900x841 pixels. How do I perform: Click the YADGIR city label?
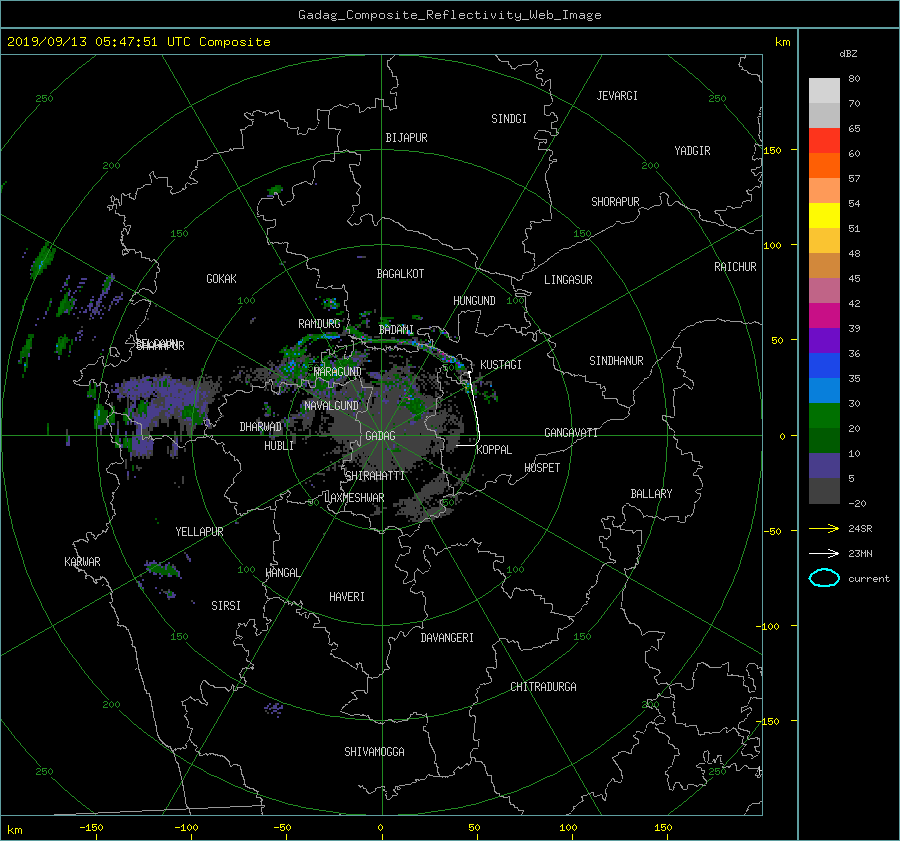(x=692, y=151)
